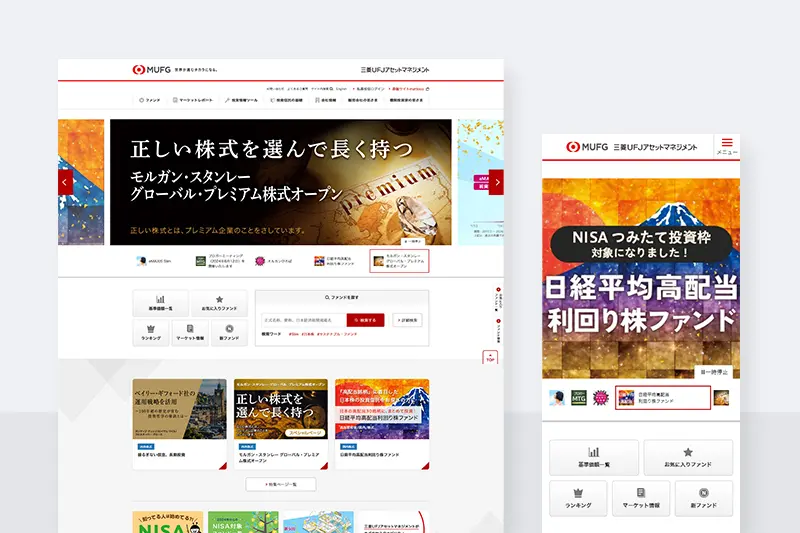Open the mobile 新ファンド tile

click(x=704, y=498)
